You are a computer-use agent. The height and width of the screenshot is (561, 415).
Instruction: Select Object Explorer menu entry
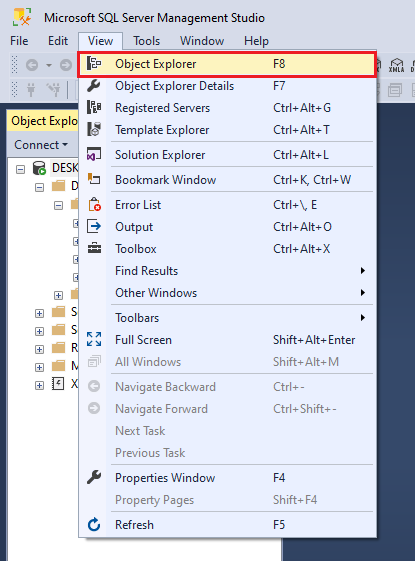(x=227, y=64)
